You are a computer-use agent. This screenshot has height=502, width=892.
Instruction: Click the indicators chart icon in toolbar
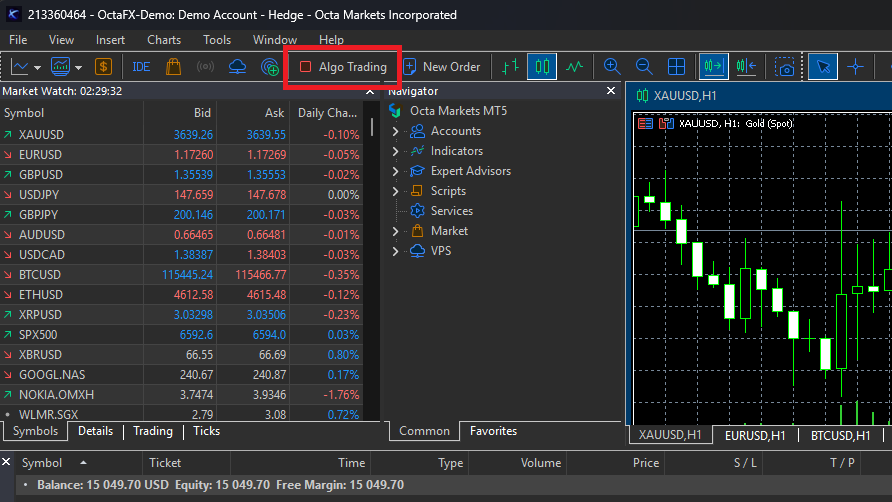(x=60, y=67)
